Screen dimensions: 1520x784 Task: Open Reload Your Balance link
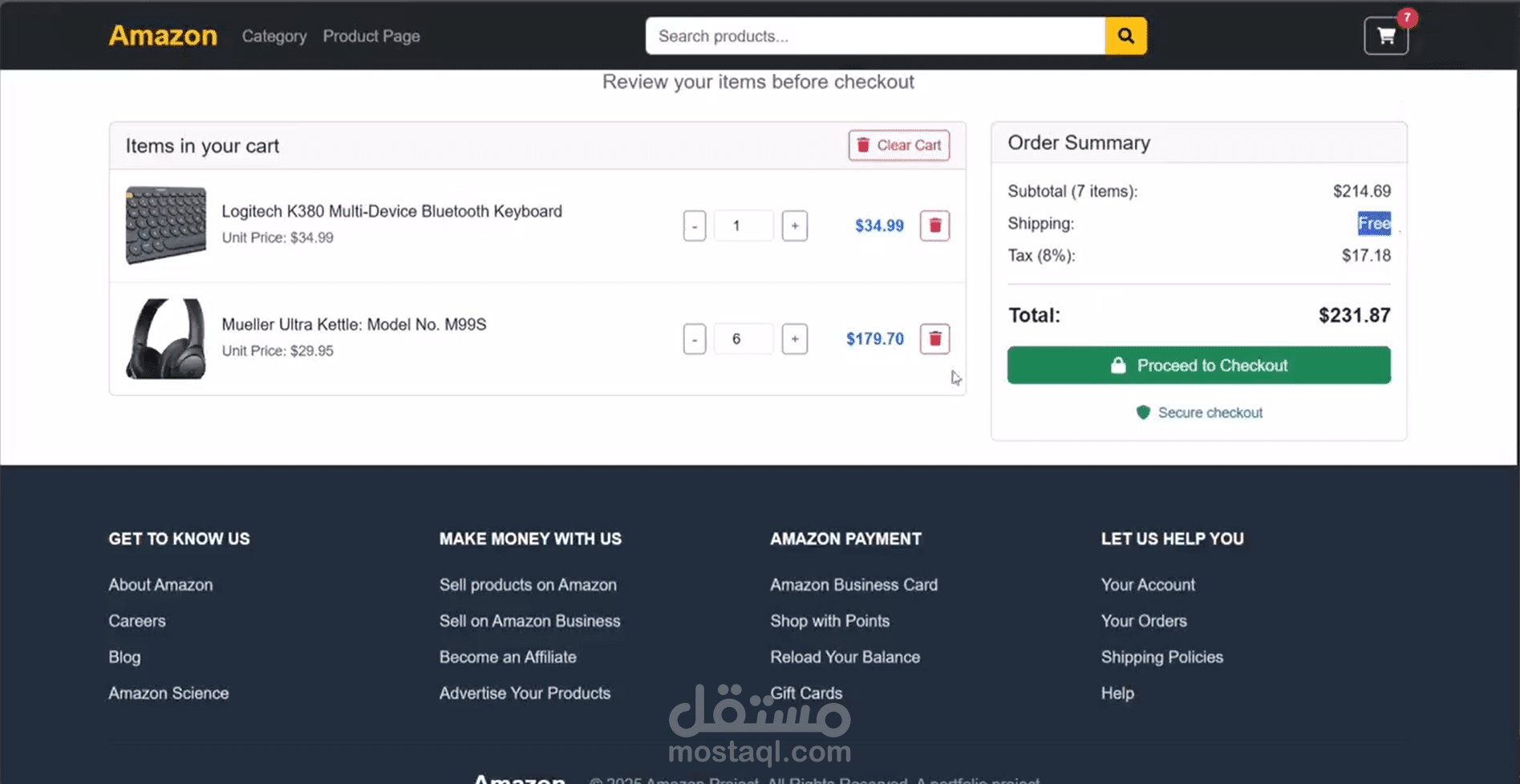click(845, 657)
